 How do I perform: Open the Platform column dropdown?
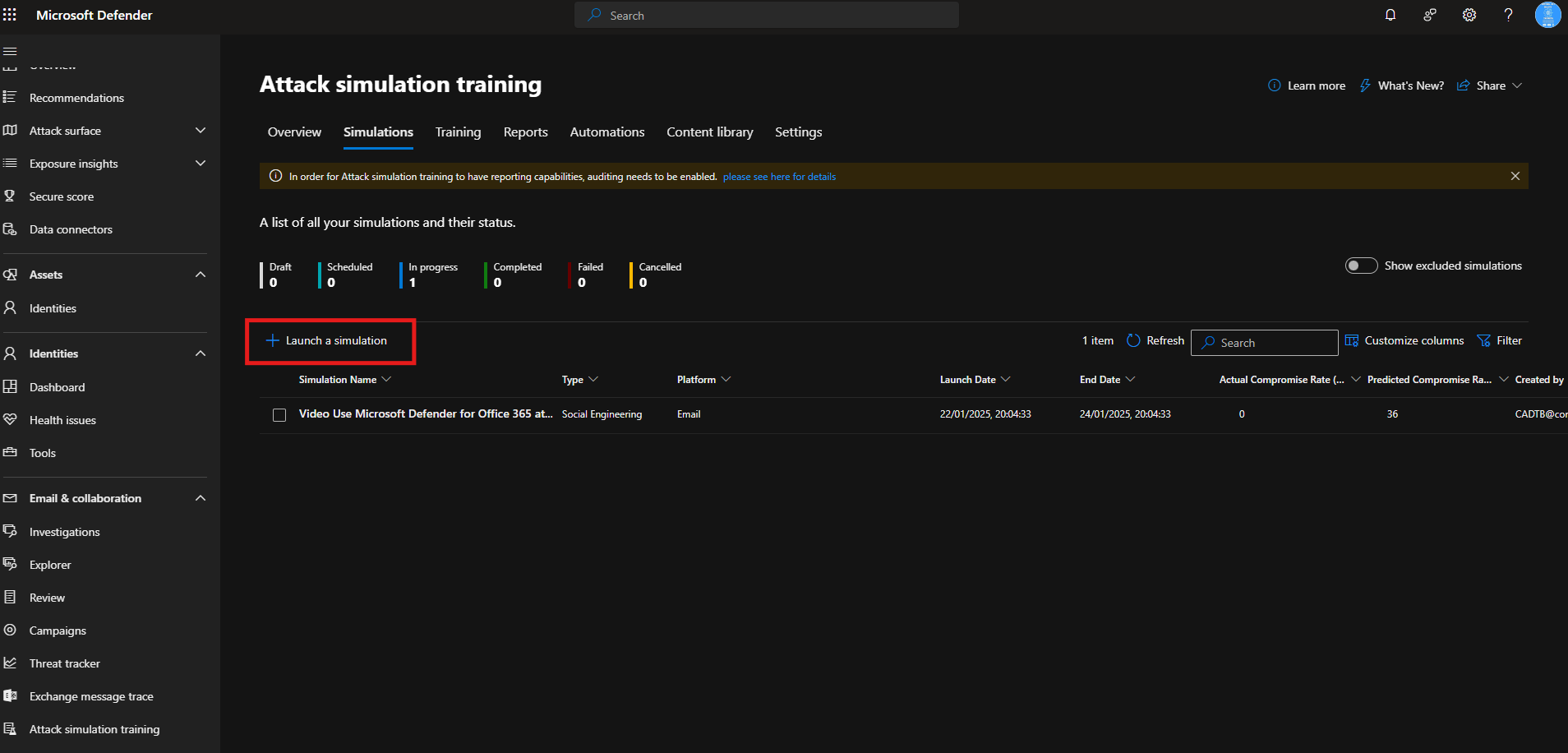tap(726, 379)
